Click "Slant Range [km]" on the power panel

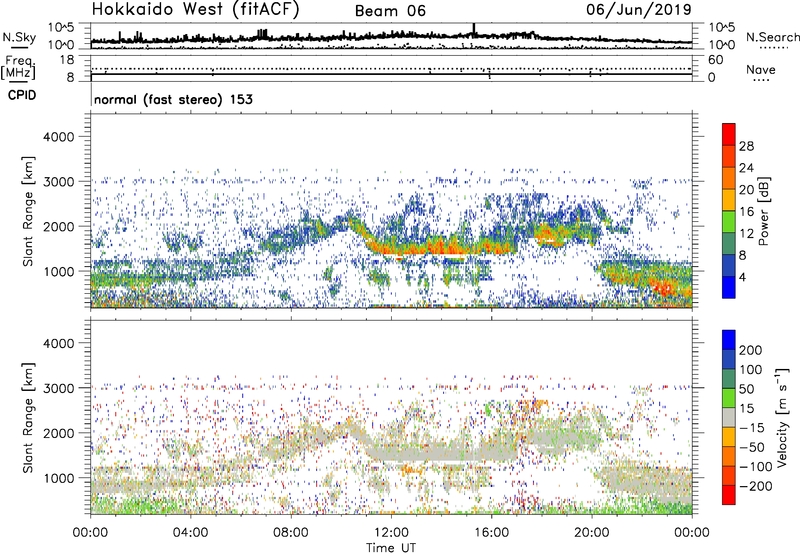(x=28, y=211)
